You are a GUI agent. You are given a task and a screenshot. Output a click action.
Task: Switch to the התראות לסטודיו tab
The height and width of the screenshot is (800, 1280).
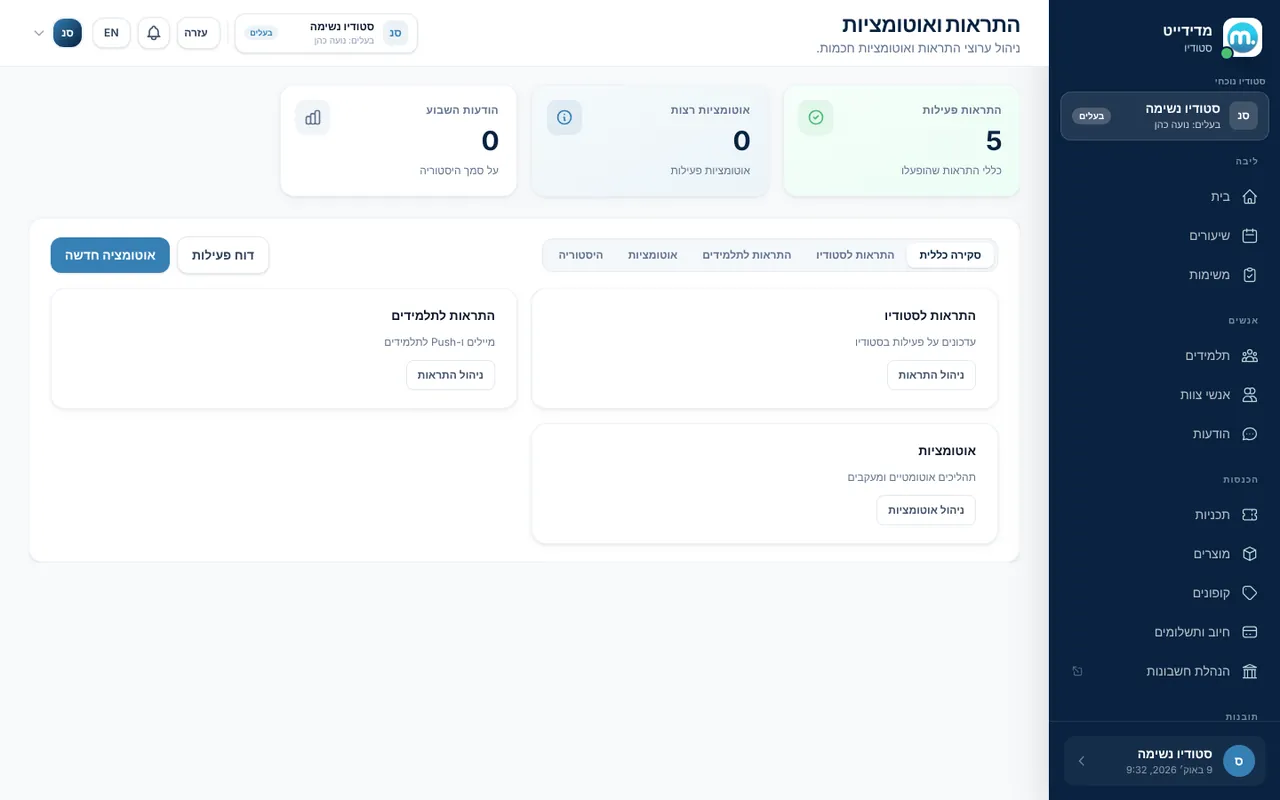(855, 255)
